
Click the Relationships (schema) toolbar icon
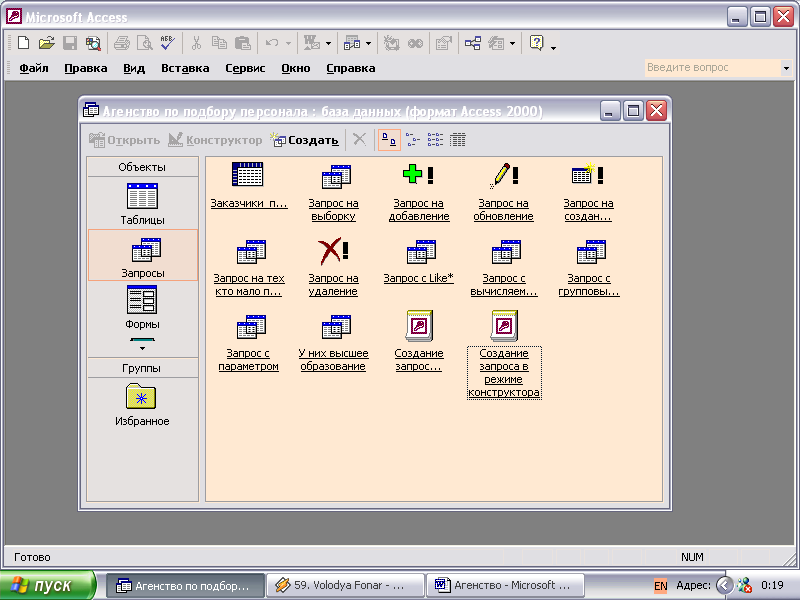[472, 43]
